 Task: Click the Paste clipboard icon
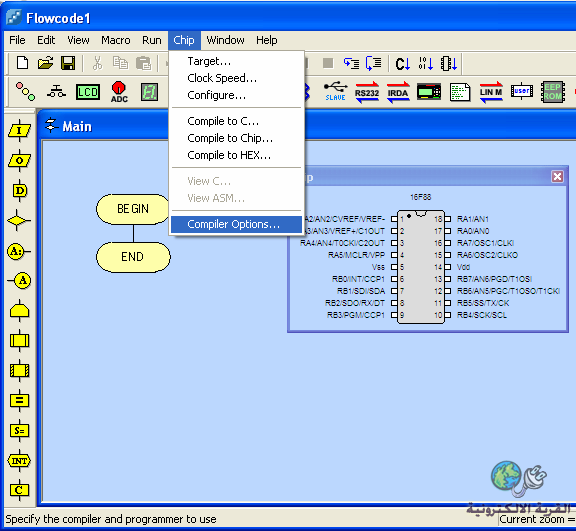pos(144,63)
